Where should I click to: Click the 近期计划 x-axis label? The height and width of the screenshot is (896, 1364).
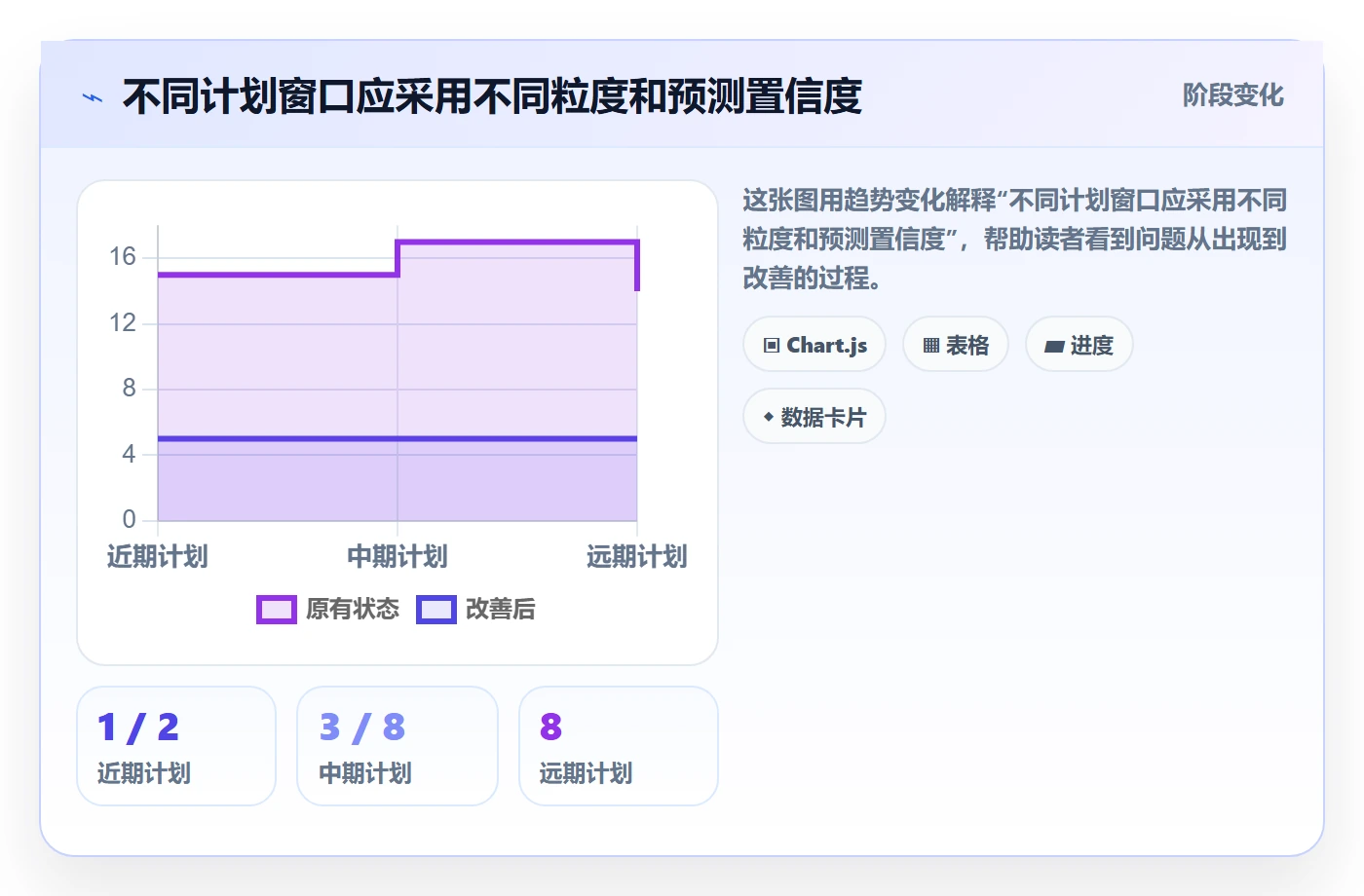pos(158,557)
